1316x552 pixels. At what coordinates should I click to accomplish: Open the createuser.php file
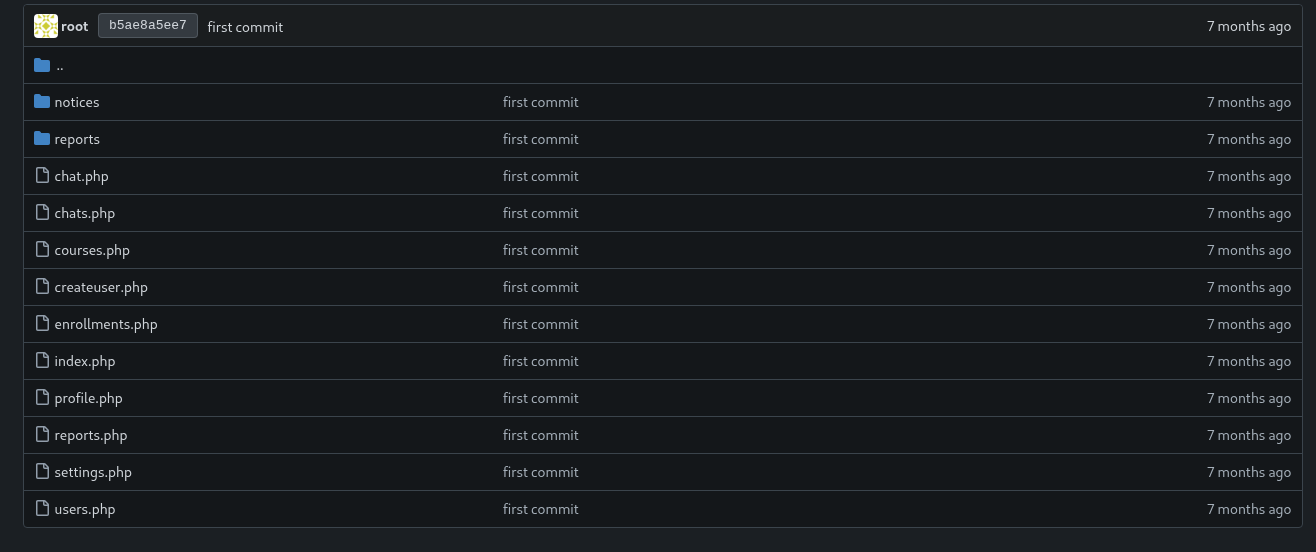101,287
